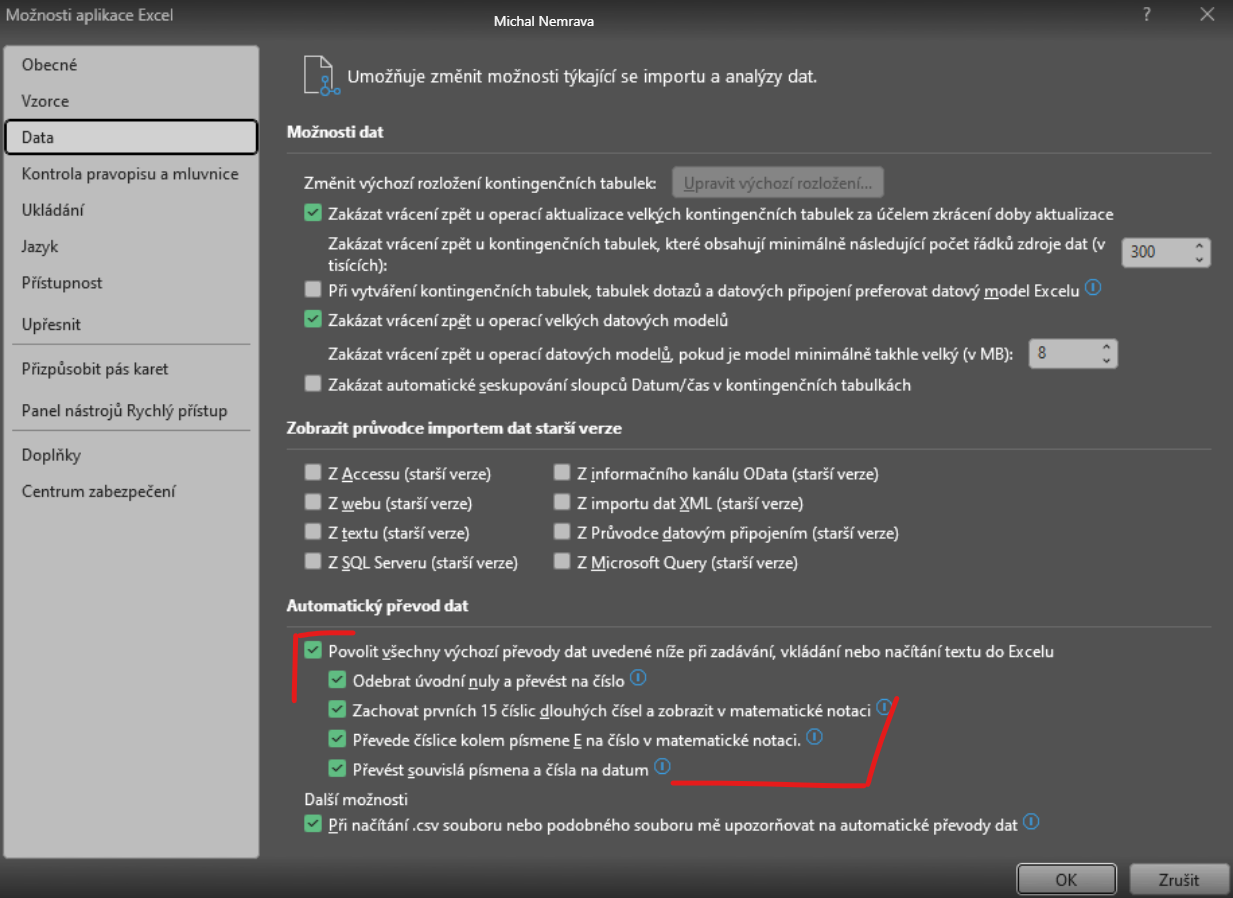Check 'Z SQL Serveru (starší verze)' box
The height and width of the screenshot is (898, 1233).
tap(313, 562)
